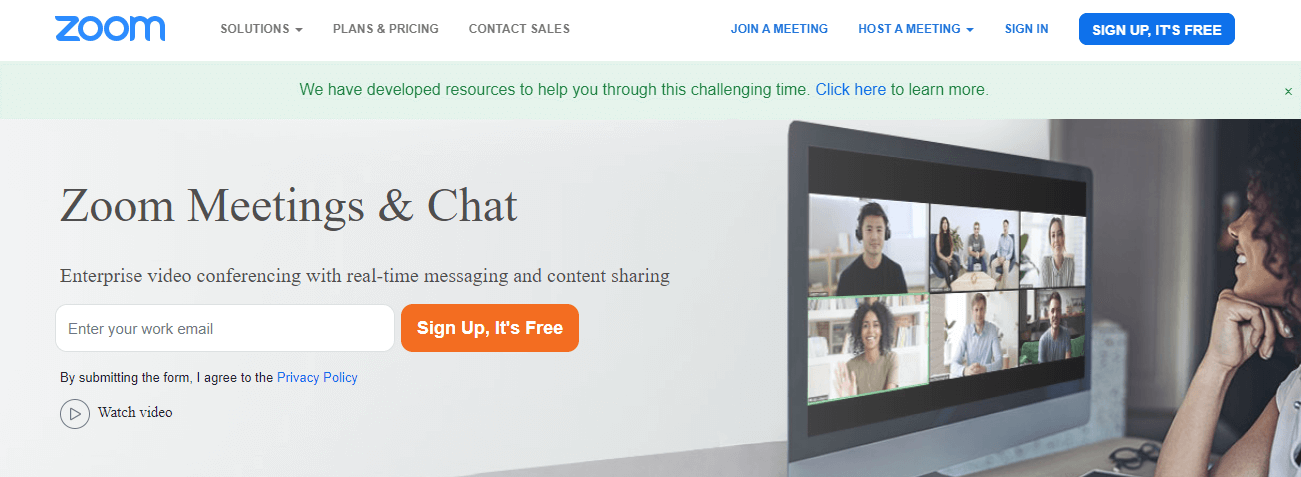Open the Host a Meeting dropdown

(915, 29)
